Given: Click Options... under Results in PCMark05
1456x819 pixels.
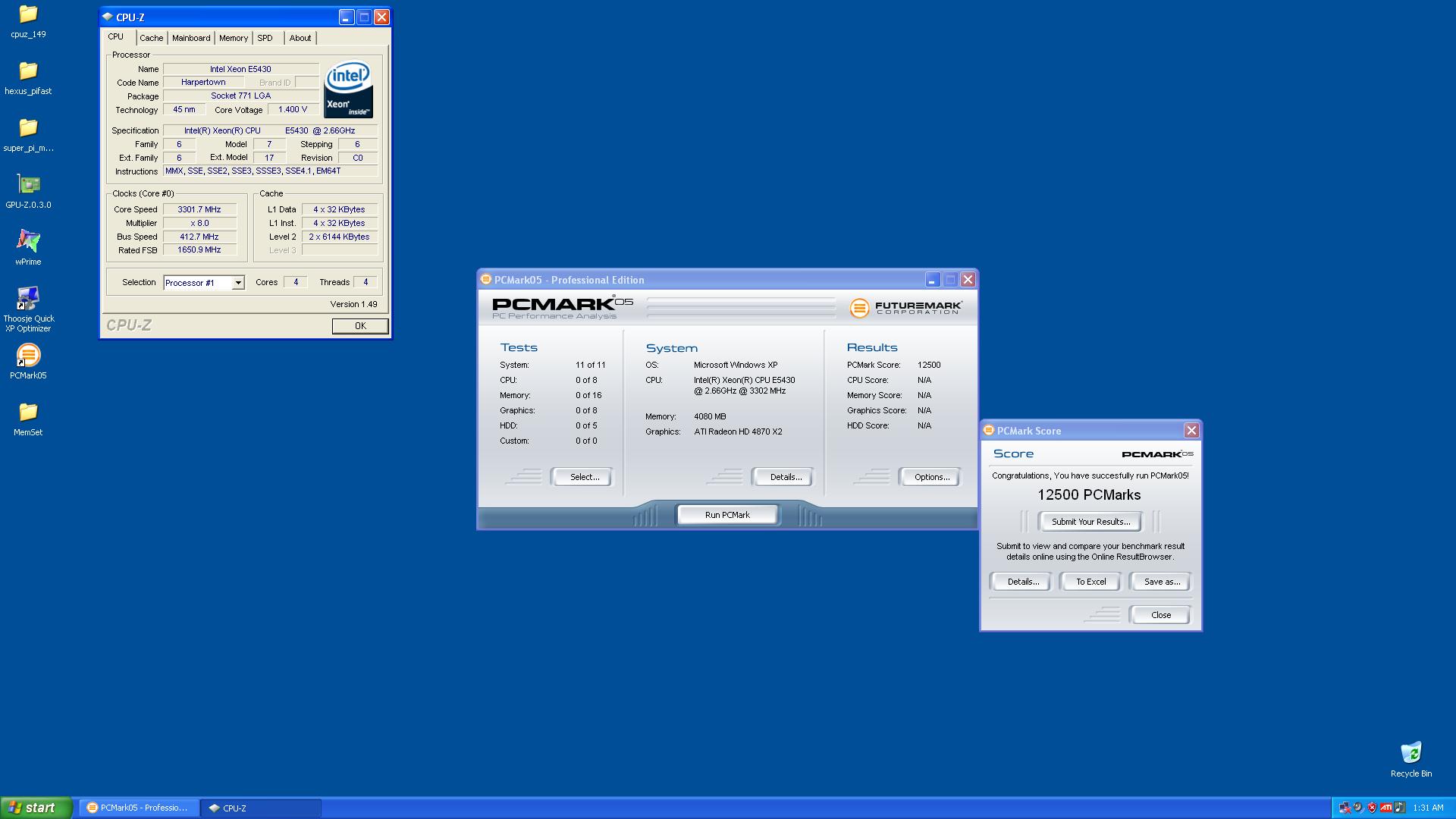Looking at the screenshot, I should pyautogui.click(x=931, y=477).
